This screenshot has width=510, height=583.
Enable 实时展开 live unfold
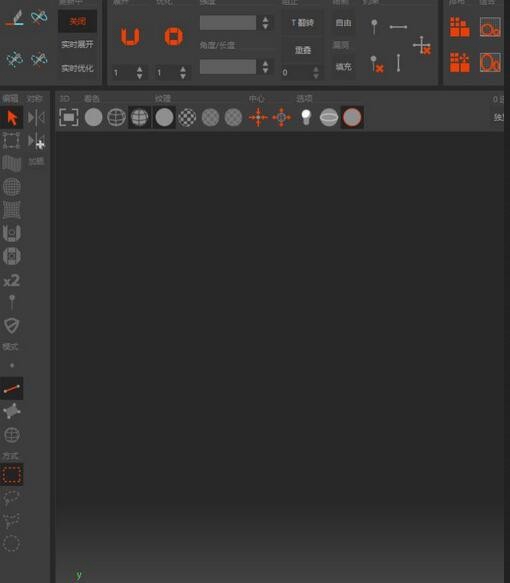point(77,45)
